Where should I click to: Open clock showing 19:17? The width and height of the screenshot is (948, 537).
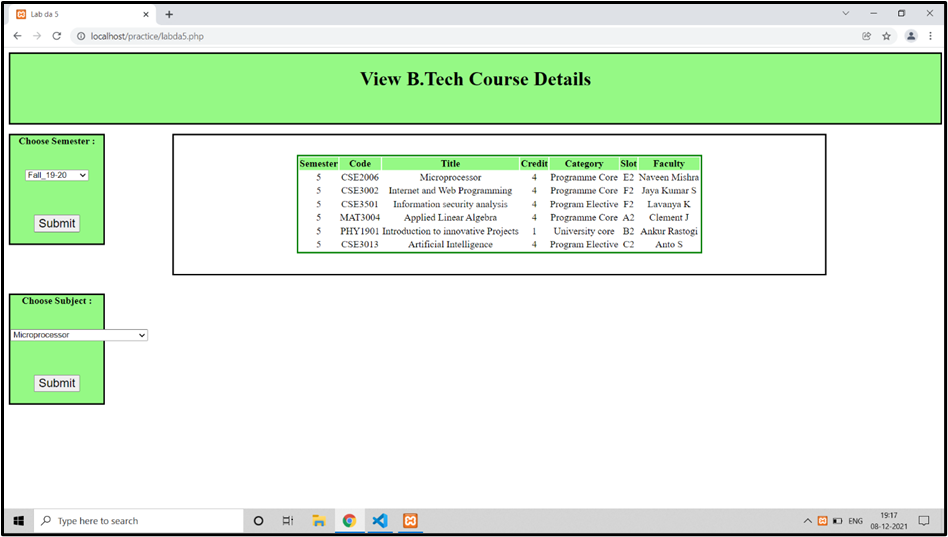(x=889, y=521)
